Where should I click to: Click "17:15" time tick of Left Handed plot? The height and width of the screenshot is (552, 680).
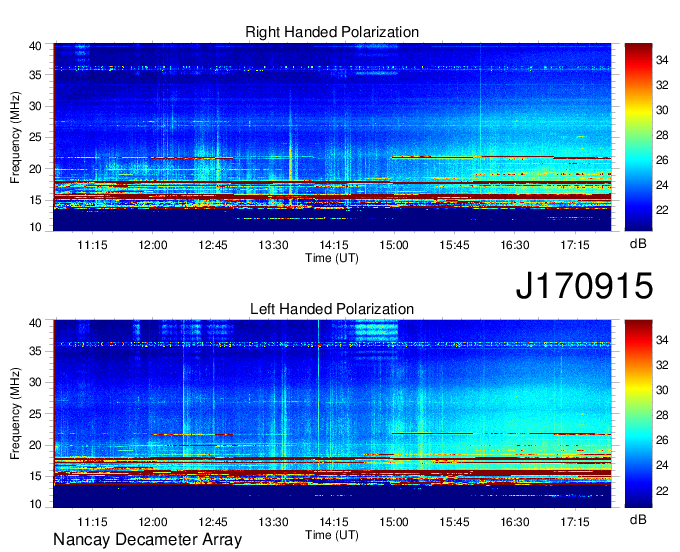coord(575,522)
